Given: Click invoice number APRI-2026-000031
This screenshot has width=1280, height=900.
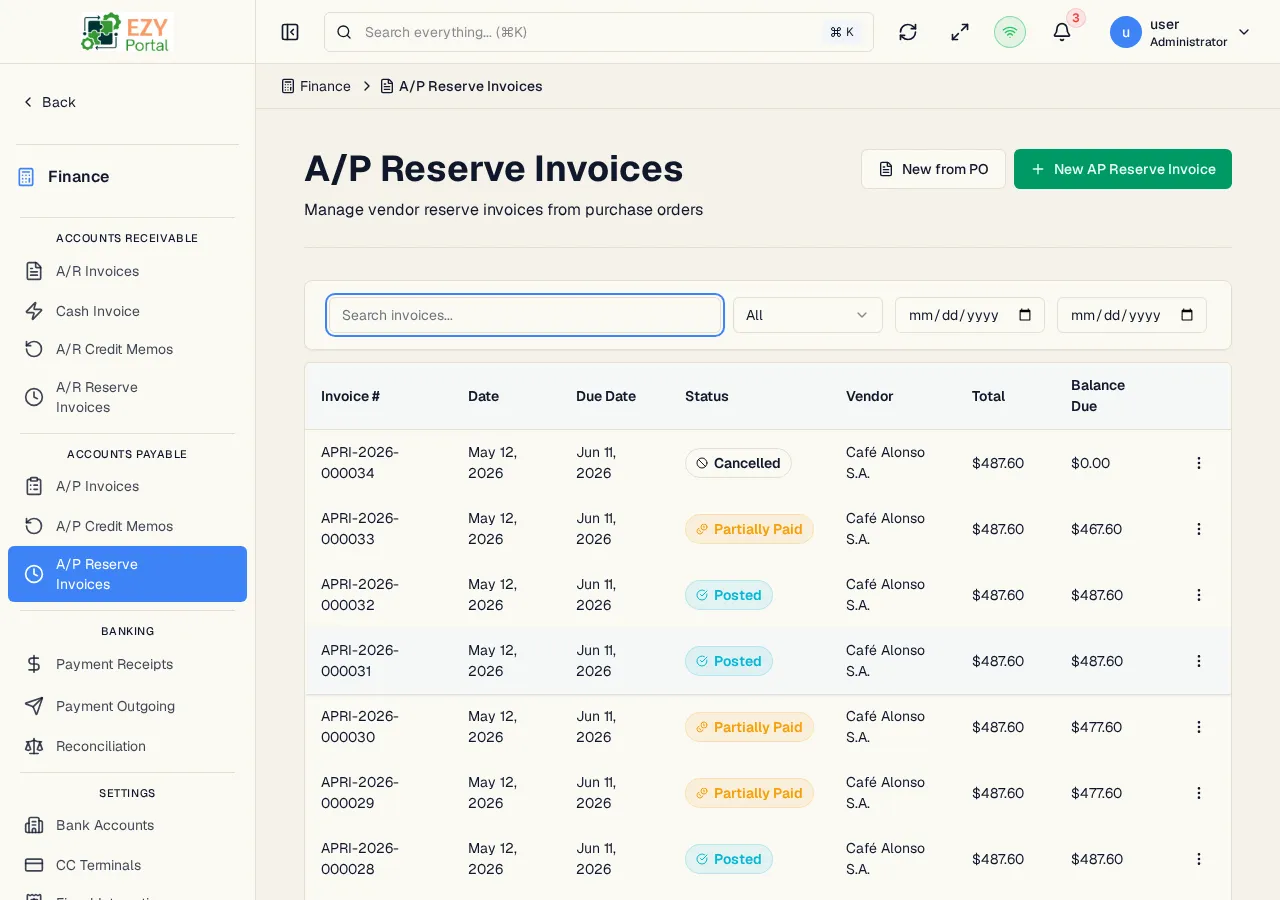Looking at the screenshot, I should click(360, 661).
